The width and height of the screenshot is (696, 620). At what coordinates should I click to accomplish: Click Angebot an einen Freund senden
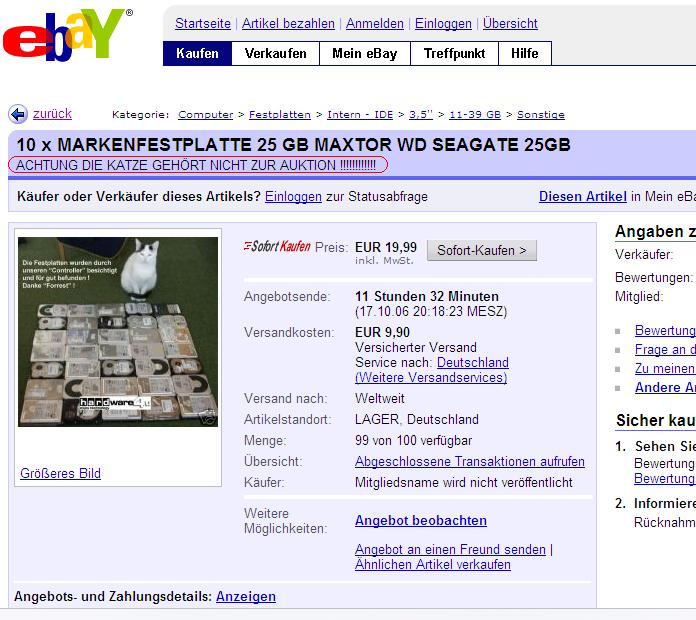pyautogui.click(x=450, y=549)
